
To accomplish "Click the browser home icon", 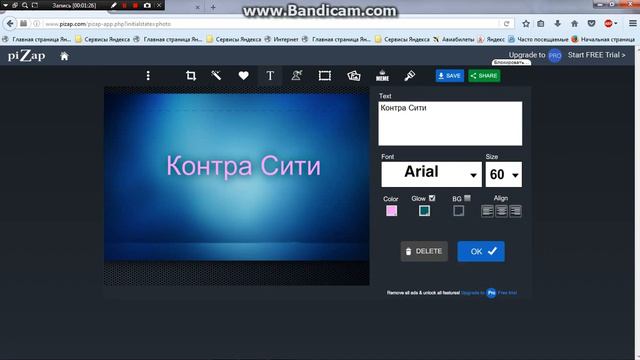I will click(x=575, y=24).
